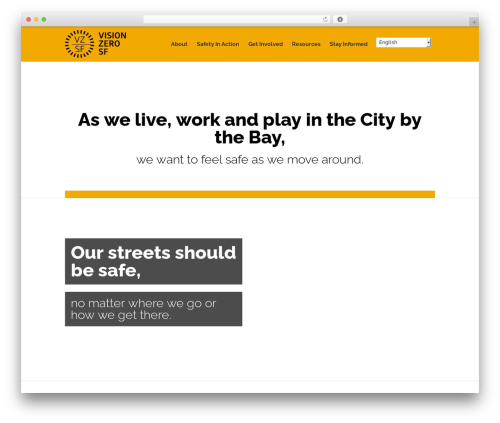Click the browser address bar

pyautogui.click(x=237, y=20)
